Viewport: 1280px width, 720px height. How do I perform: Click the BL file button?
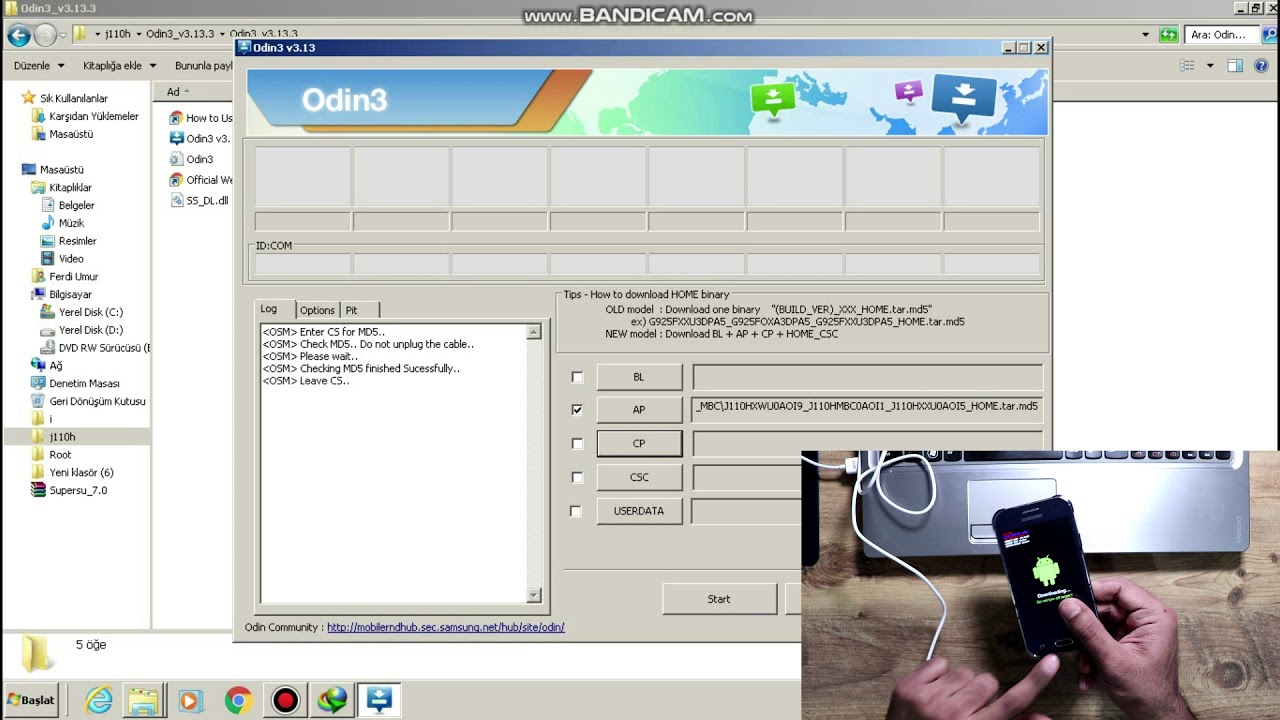click(x=639, y=377)
